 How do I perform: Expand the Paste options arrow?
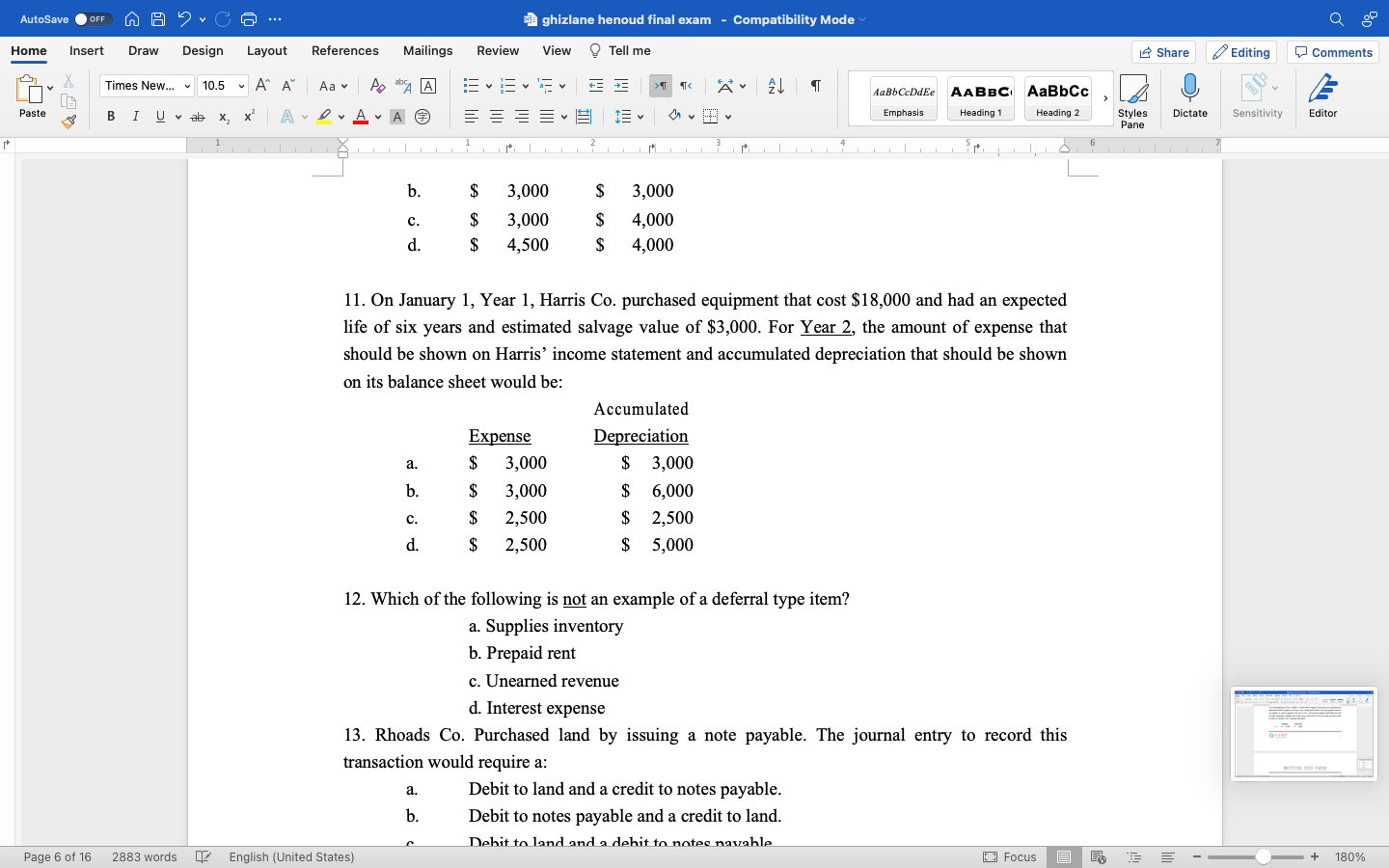(x=50, y=89)
